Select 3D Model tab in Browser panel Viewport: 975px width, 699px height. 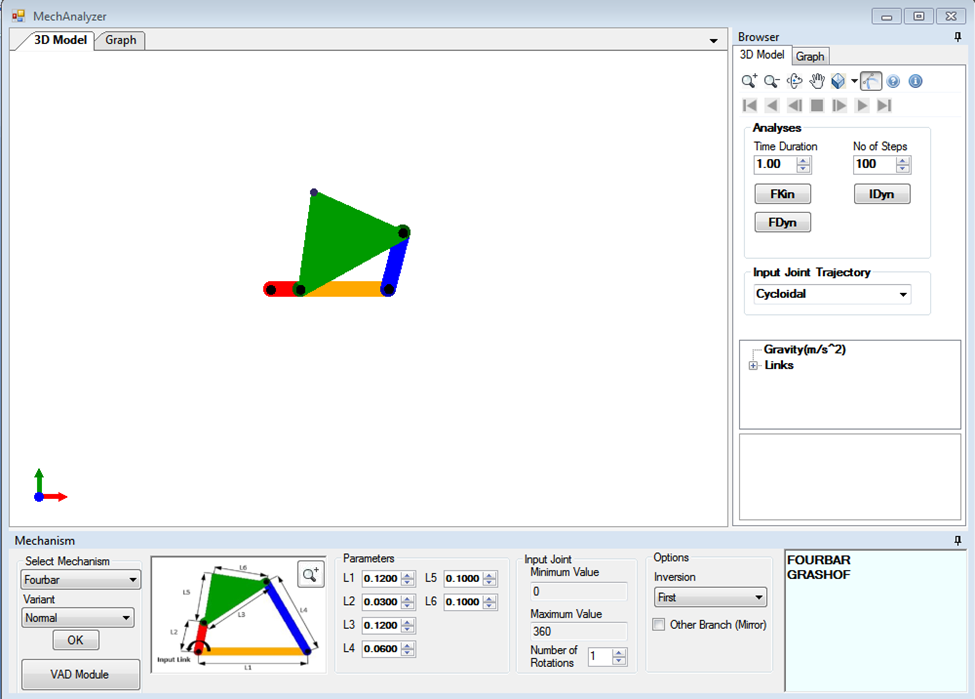point(762,55)
